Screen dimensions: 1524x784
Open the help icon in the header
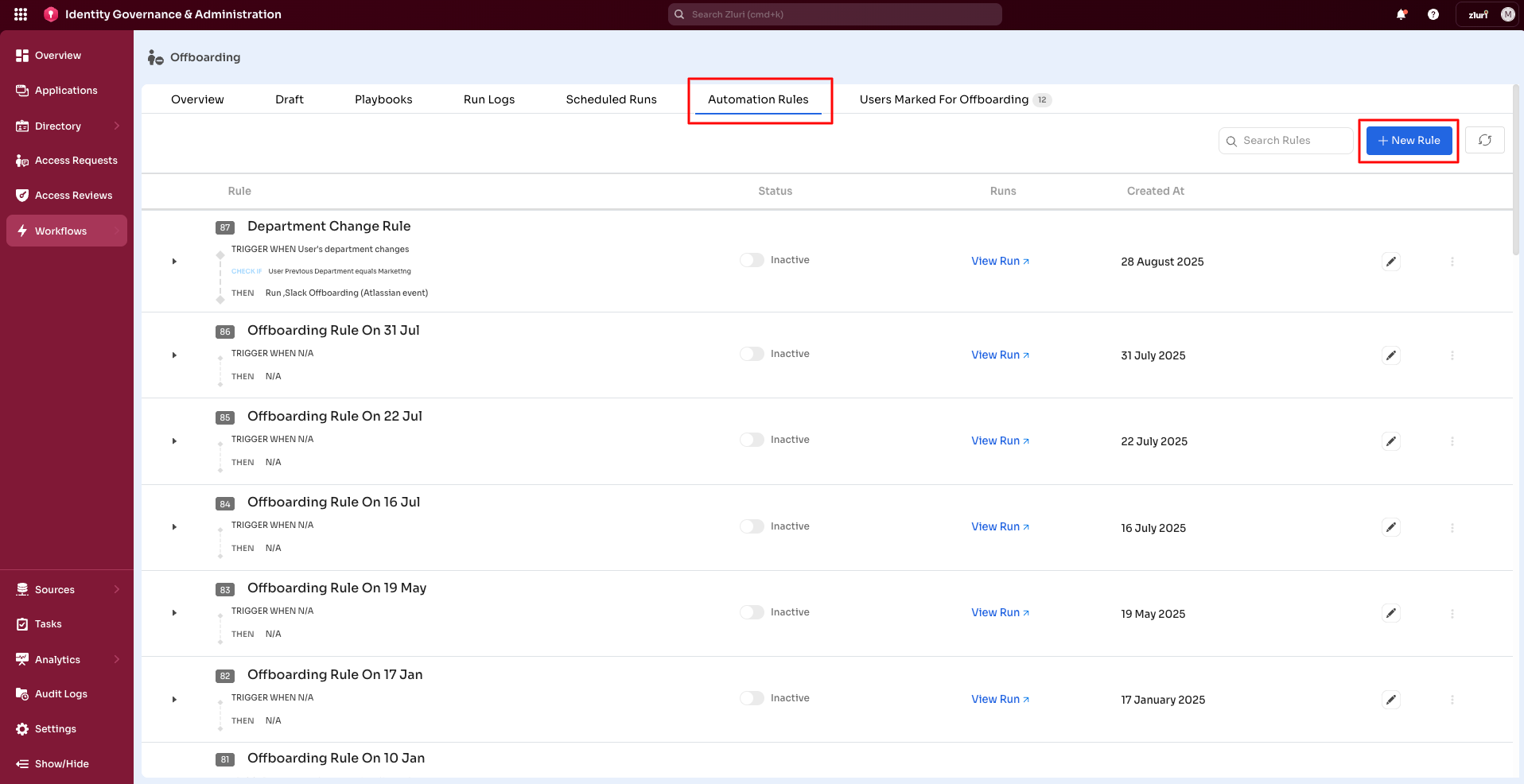pos(1433,14)
